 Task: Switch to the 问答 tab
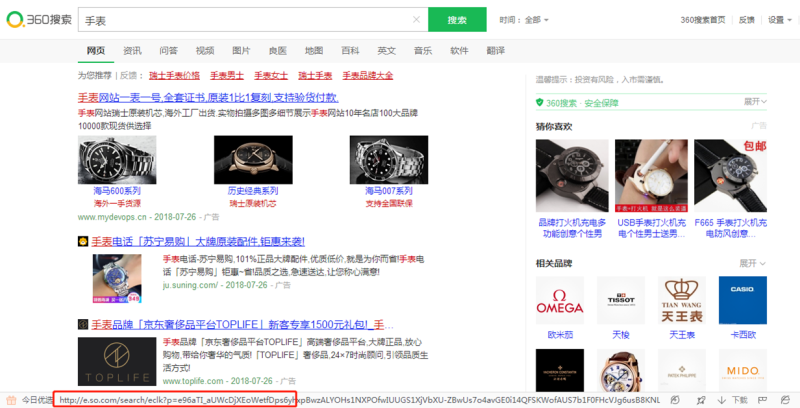pos(168,50)
